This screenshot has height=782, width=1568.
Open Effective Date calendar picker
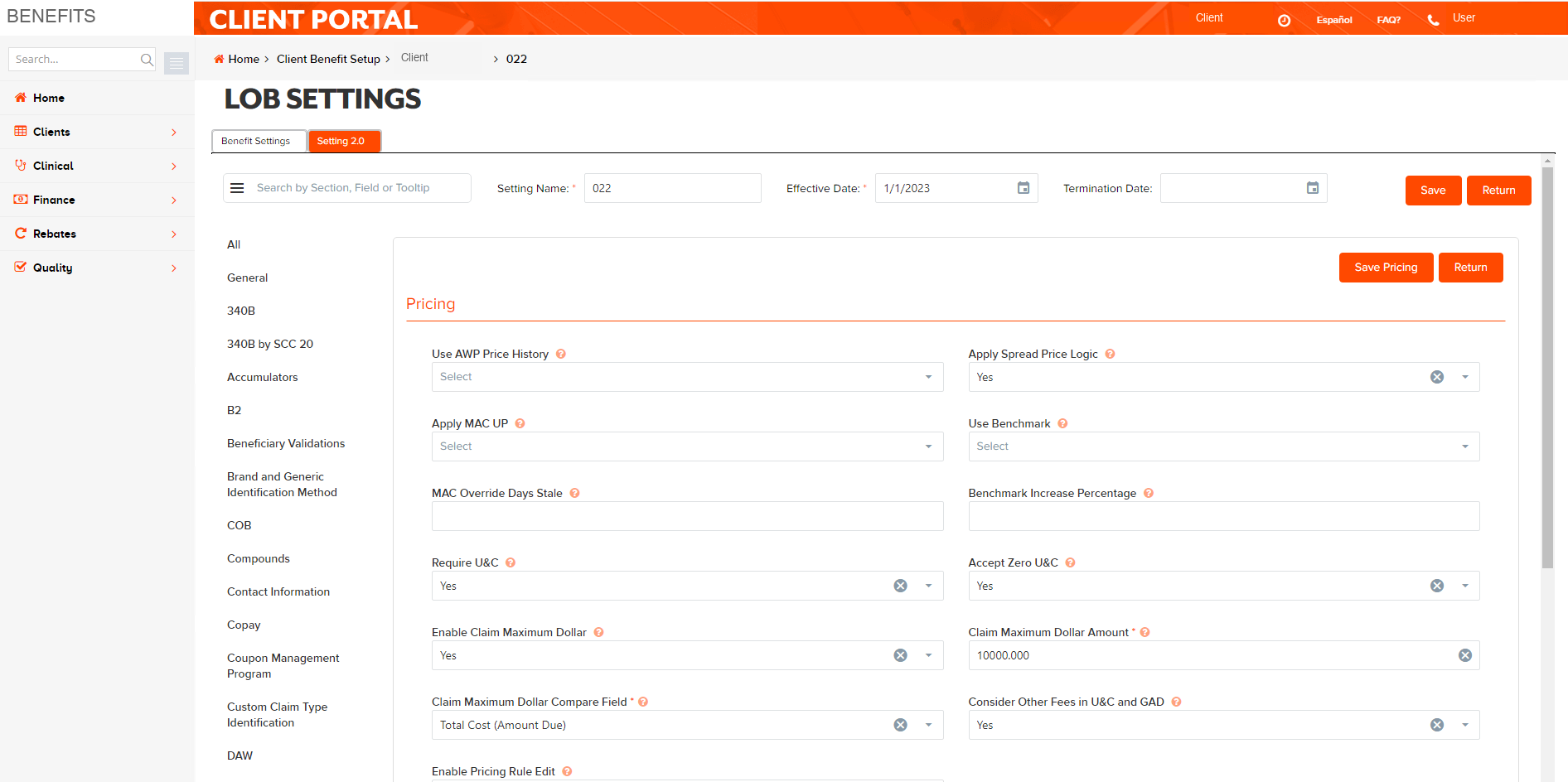[x=1024, y=188]
